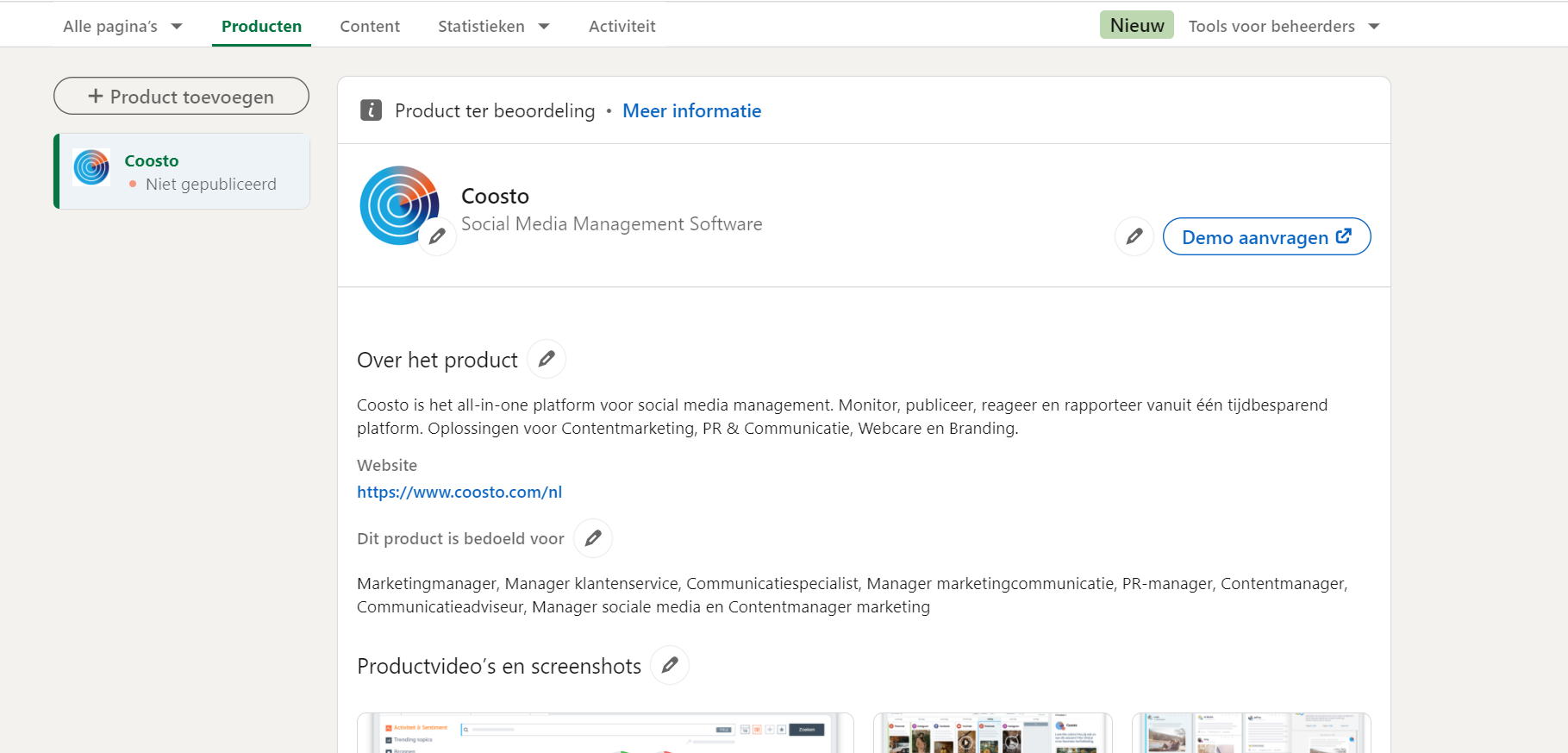Viewport: 1568px width, 753px height.
Task: Open the third product screenshot thumbnail
Action: (x=1251, y=732)
